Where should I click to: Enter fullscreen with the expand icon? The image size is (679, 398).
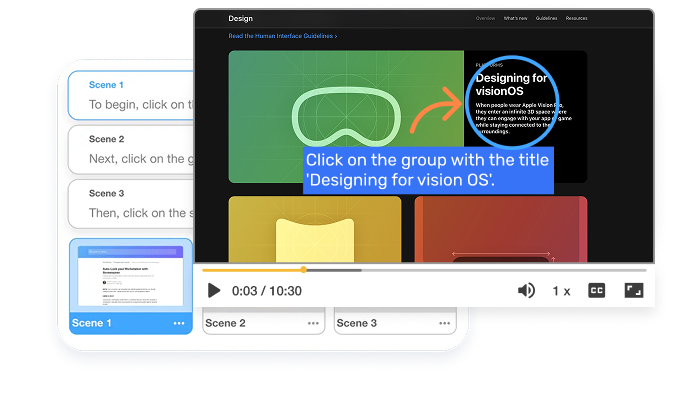tap(634, 291)
